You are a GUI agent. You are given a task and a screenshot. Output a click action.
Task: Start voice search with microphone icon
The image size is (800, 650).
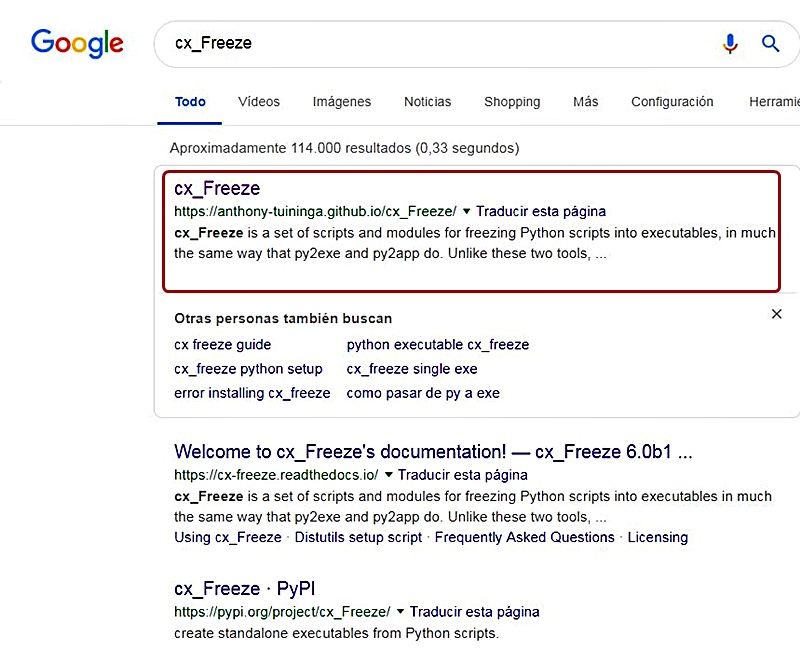click(730, 43)
